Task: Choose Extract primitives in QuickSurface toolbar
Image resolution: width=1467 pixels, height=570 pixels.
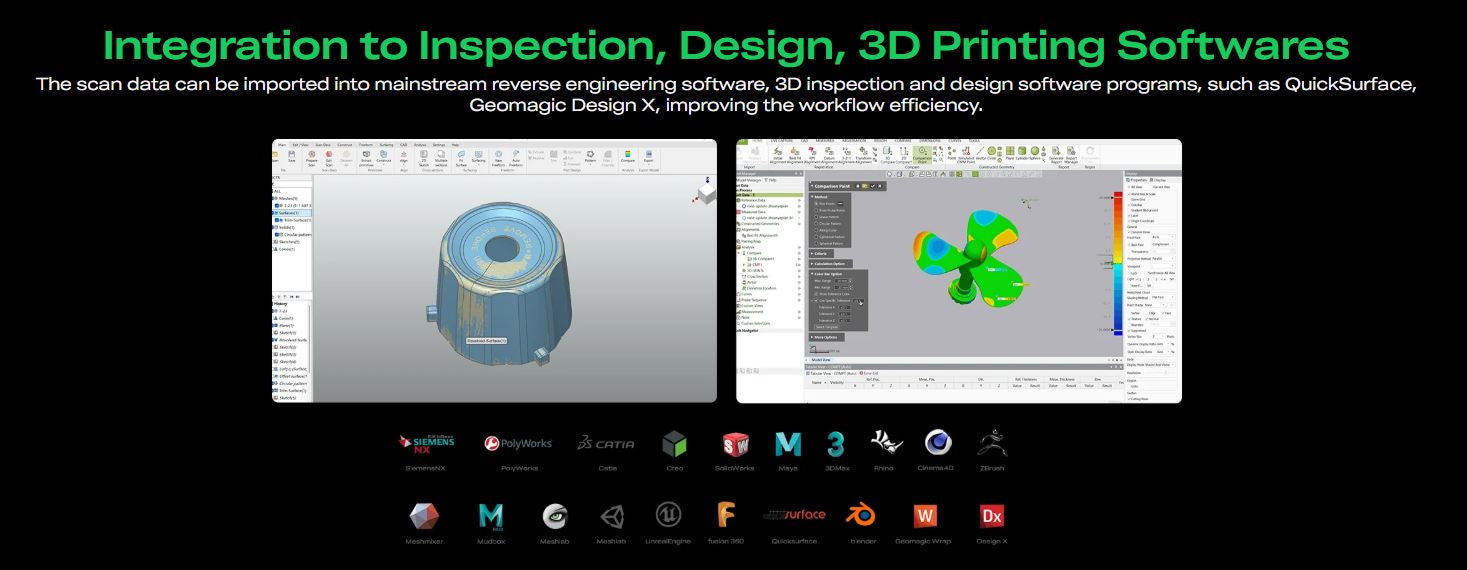Action: (x=366, y=157)
